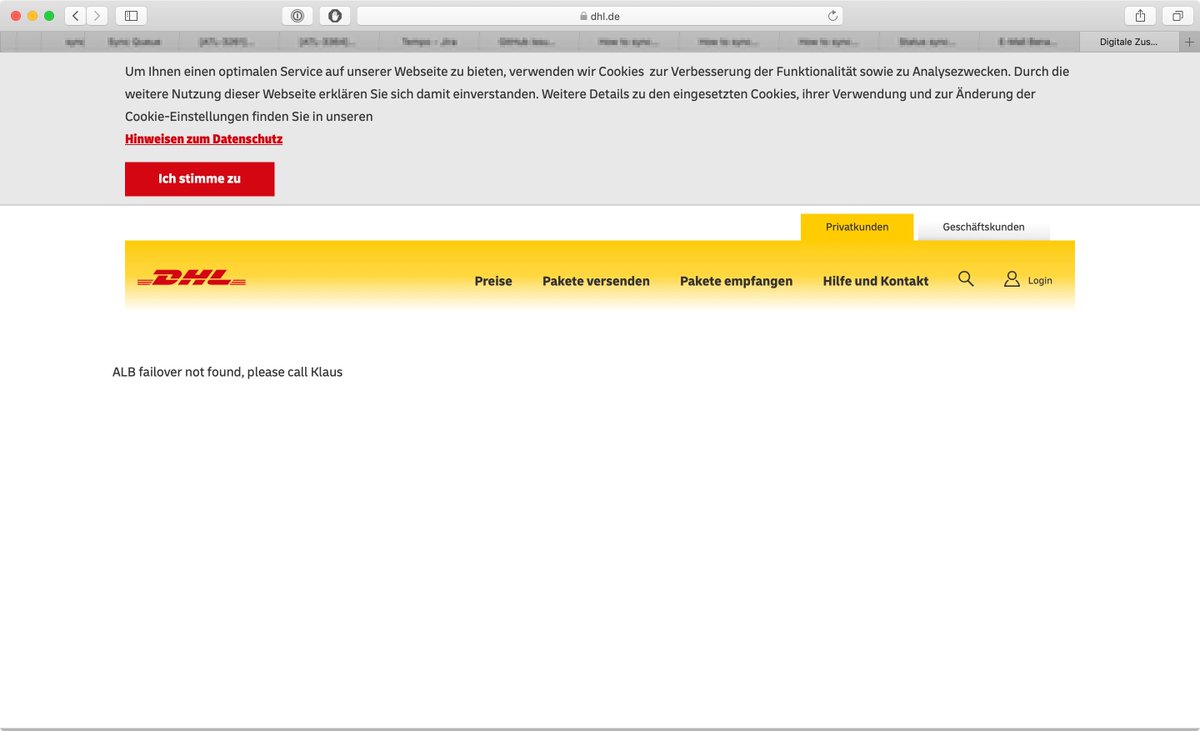Viewport: 1200px width, 731px height.
Task: Open Hinweisen zum Datenschutz link
Action: click(204, 139)
